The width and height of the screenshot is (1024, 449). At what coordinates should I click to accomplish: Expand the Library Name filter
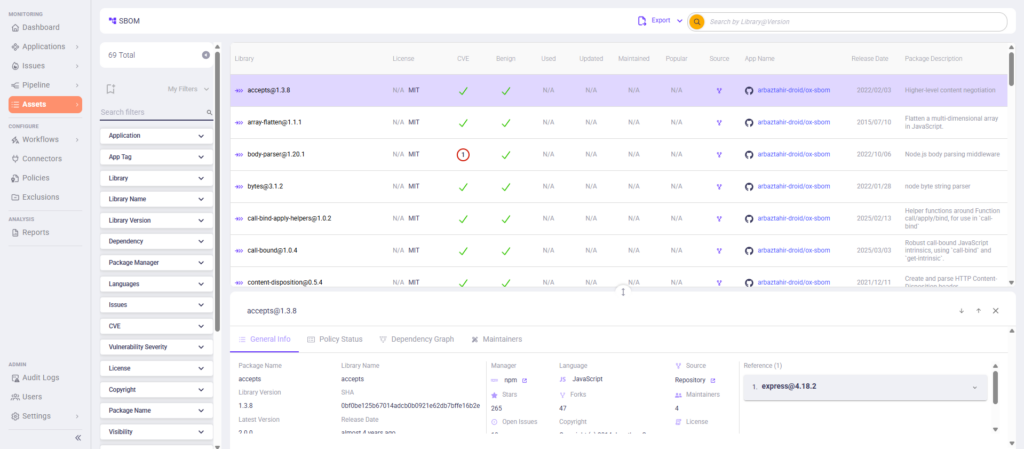[157, 199]
